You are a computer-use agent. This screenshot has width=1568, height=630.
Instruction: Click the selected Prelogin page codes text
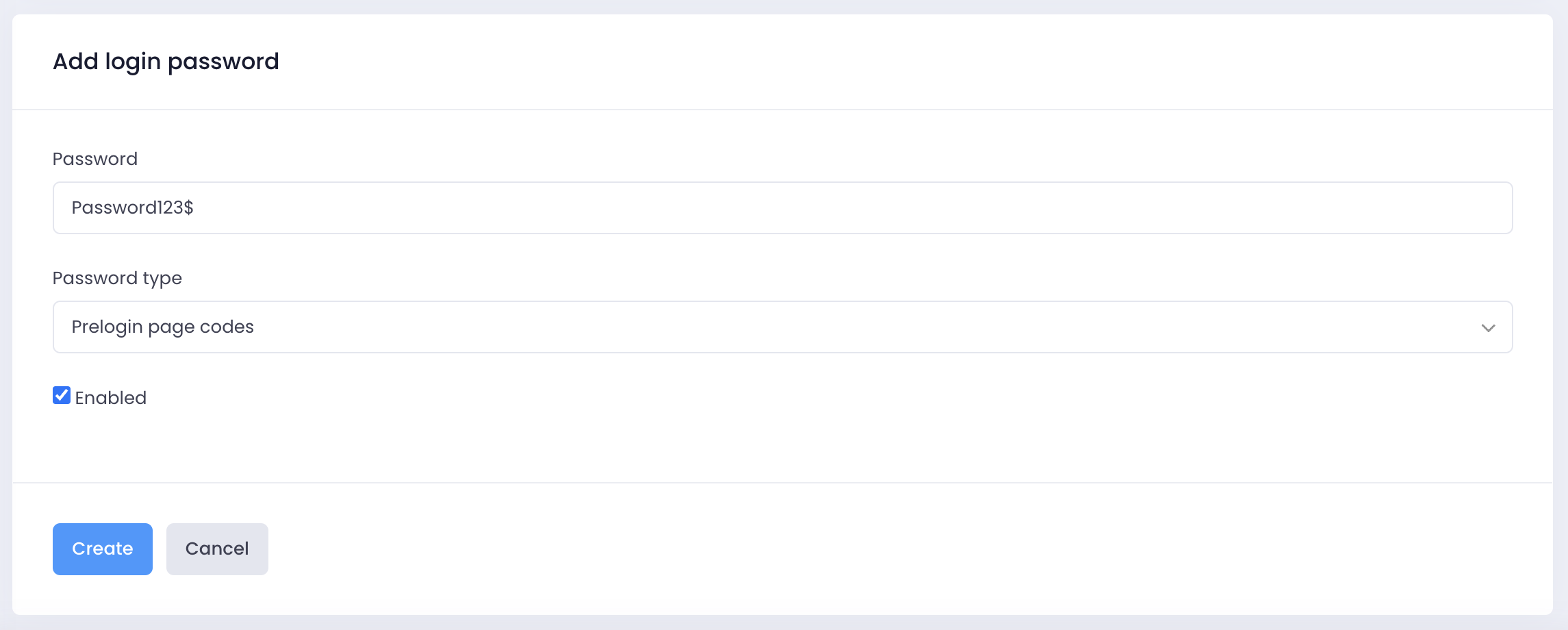tap(162, 327)
